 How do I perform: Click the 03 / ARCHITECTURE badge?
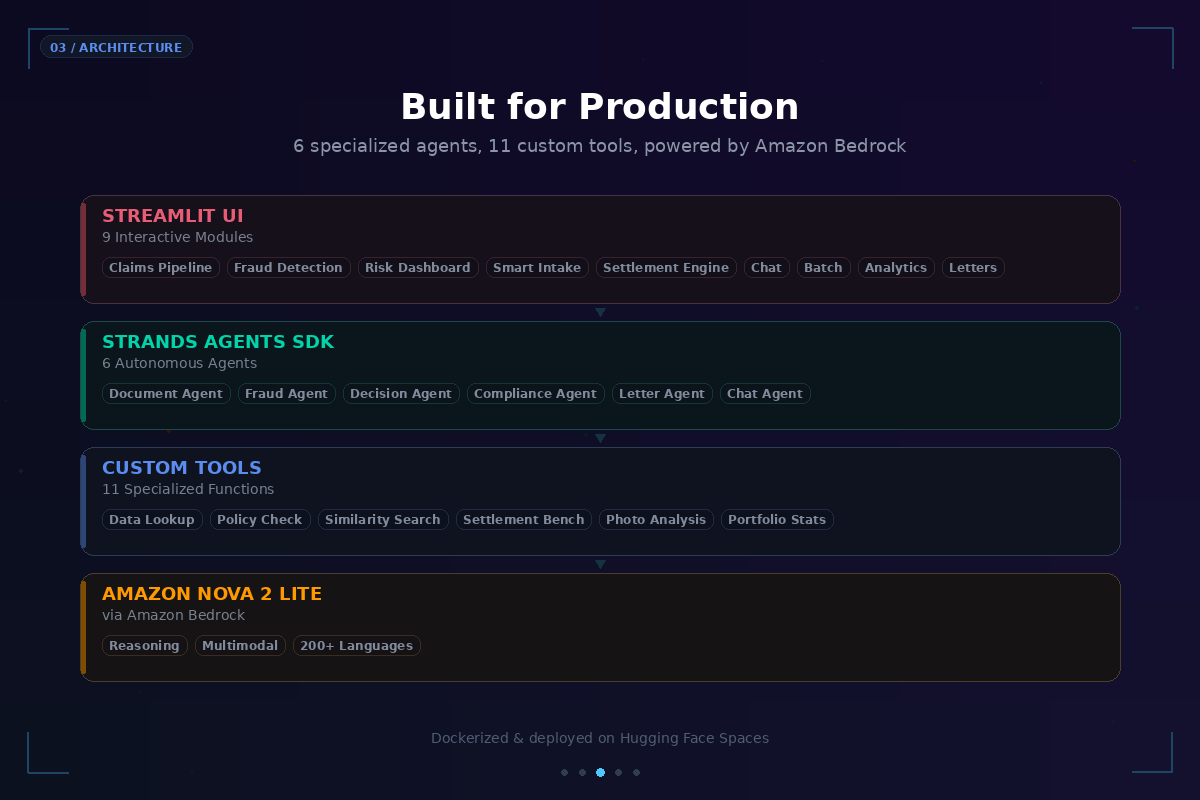point(116,47)
